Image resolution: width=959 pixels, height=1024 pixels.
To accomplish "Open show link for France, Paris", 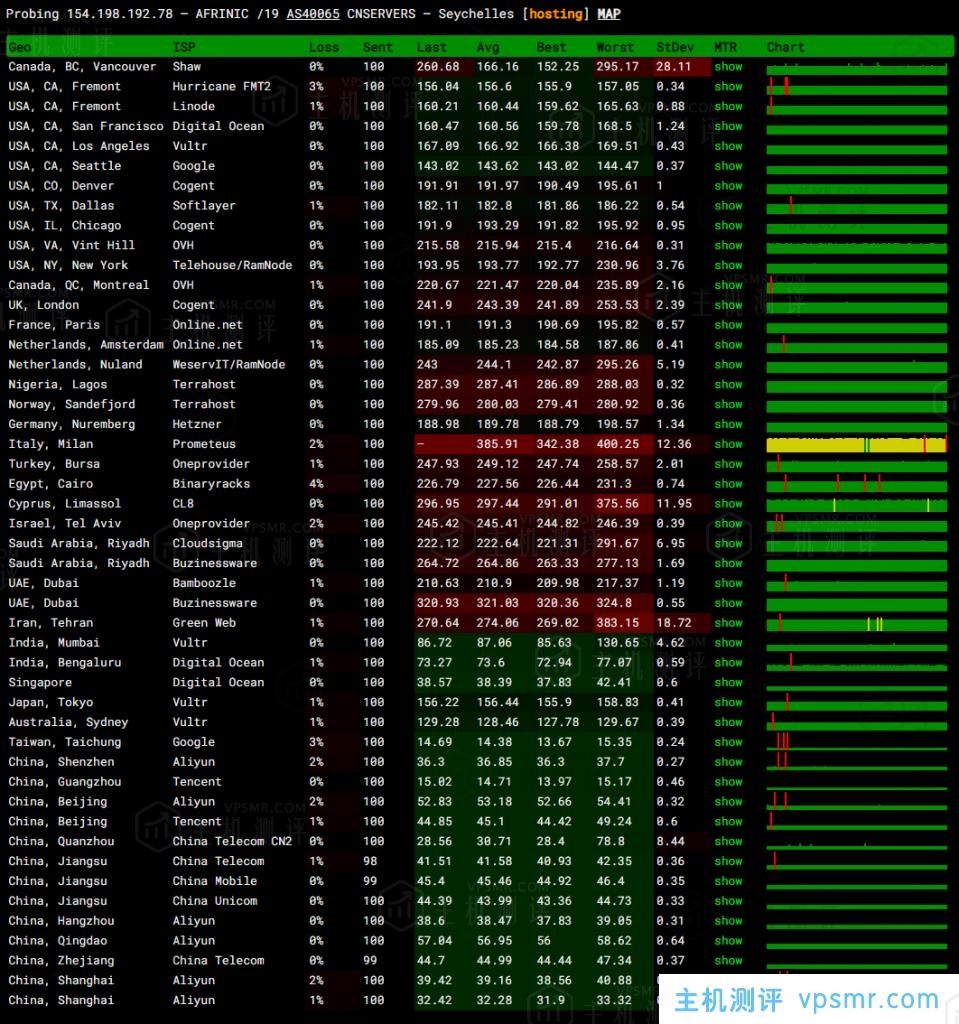I will (728, 325).
